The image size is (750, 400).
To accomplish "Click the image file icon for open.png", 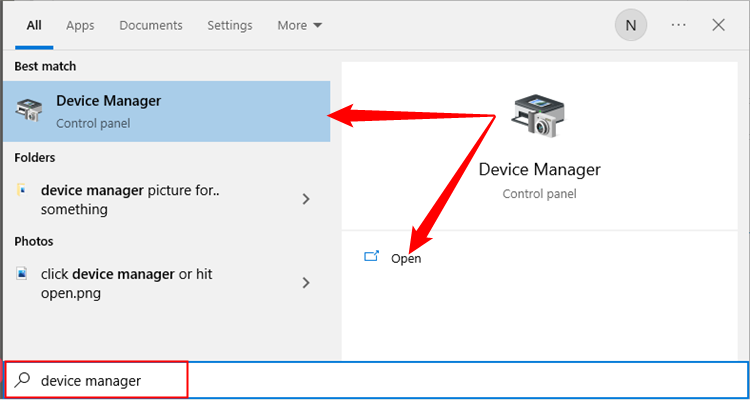I will [x=22, y=274].
